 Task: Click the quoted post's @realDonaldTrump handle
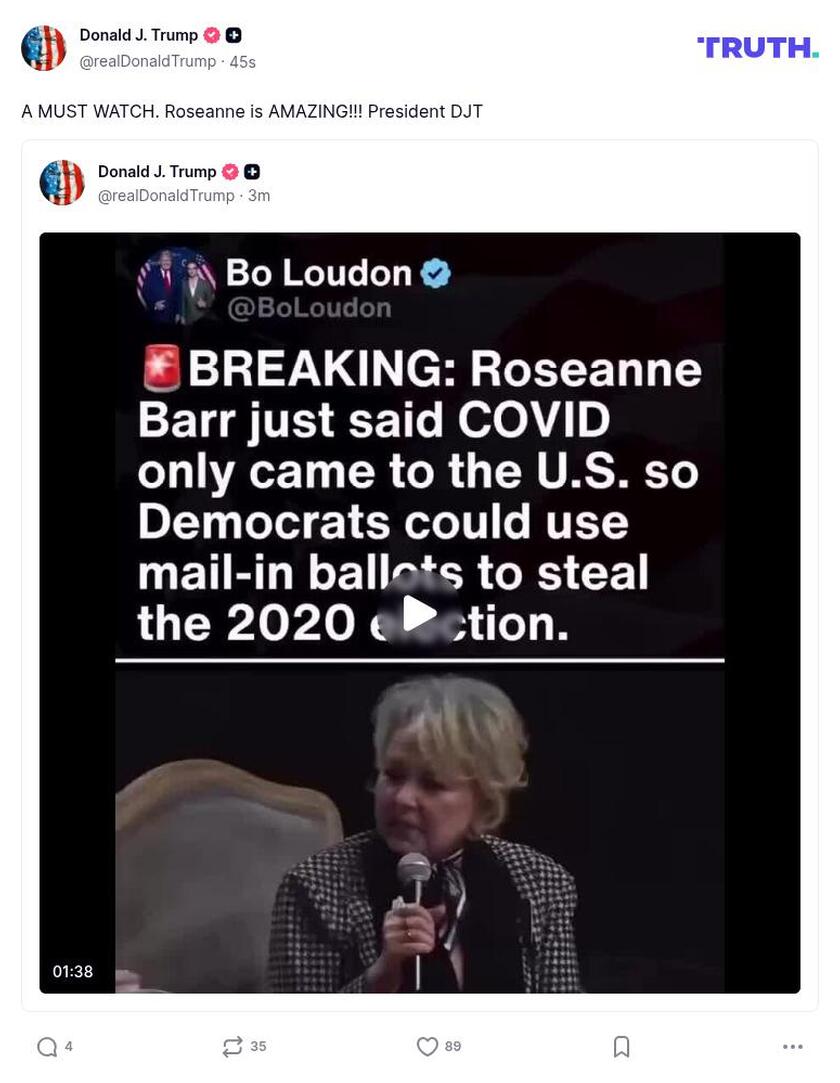(x=166, y=195)
